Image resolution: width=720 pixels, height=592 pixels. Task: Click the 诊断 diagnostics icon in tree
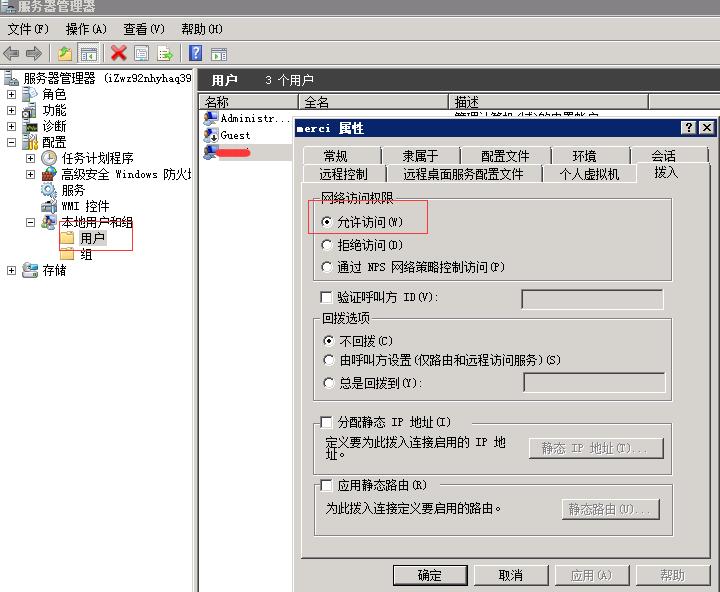pos(31,126)
